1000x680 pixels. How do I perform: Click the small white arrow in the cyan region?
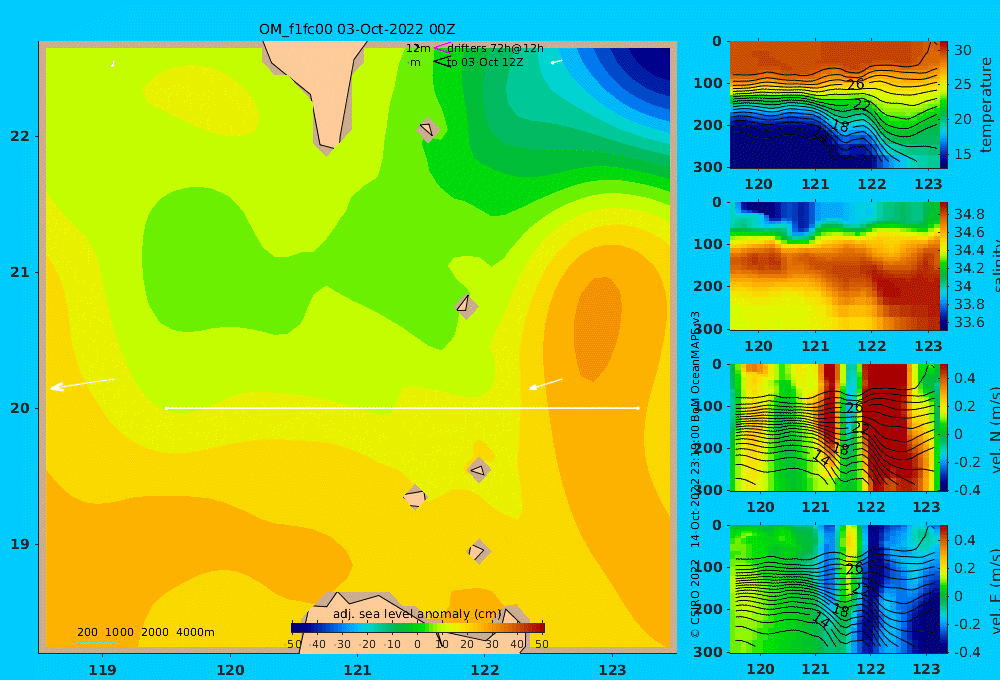557,62
